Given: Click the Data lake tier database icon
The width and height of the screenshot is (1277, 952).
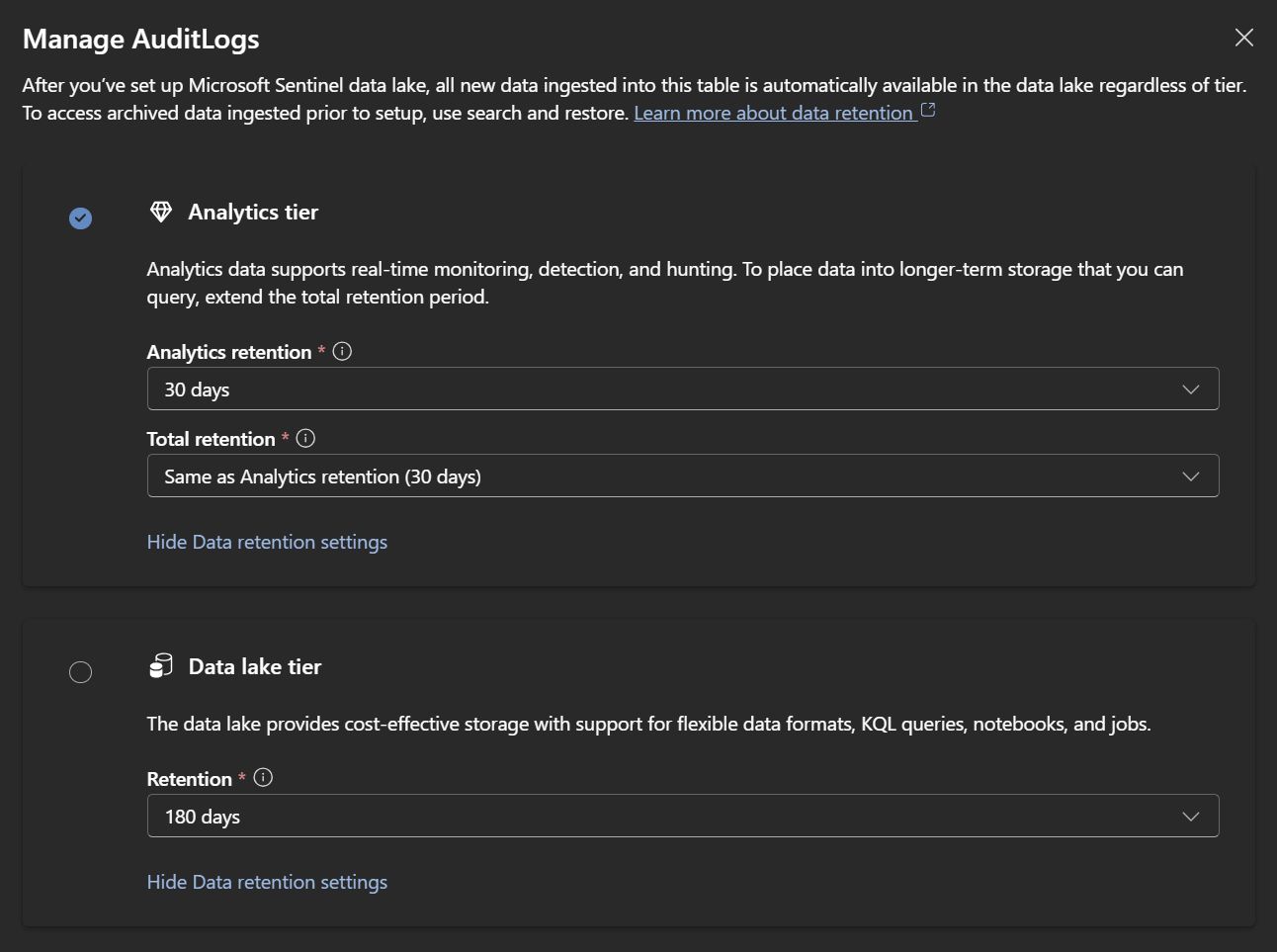Looking at the screenshot, I should pos(160,666).
